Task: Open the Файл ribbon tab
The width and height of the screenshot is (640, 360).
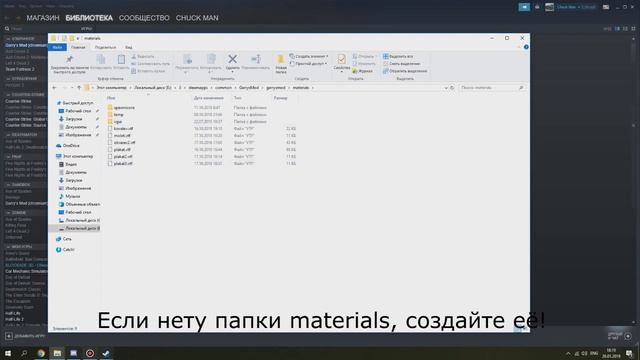Action: 57,47
